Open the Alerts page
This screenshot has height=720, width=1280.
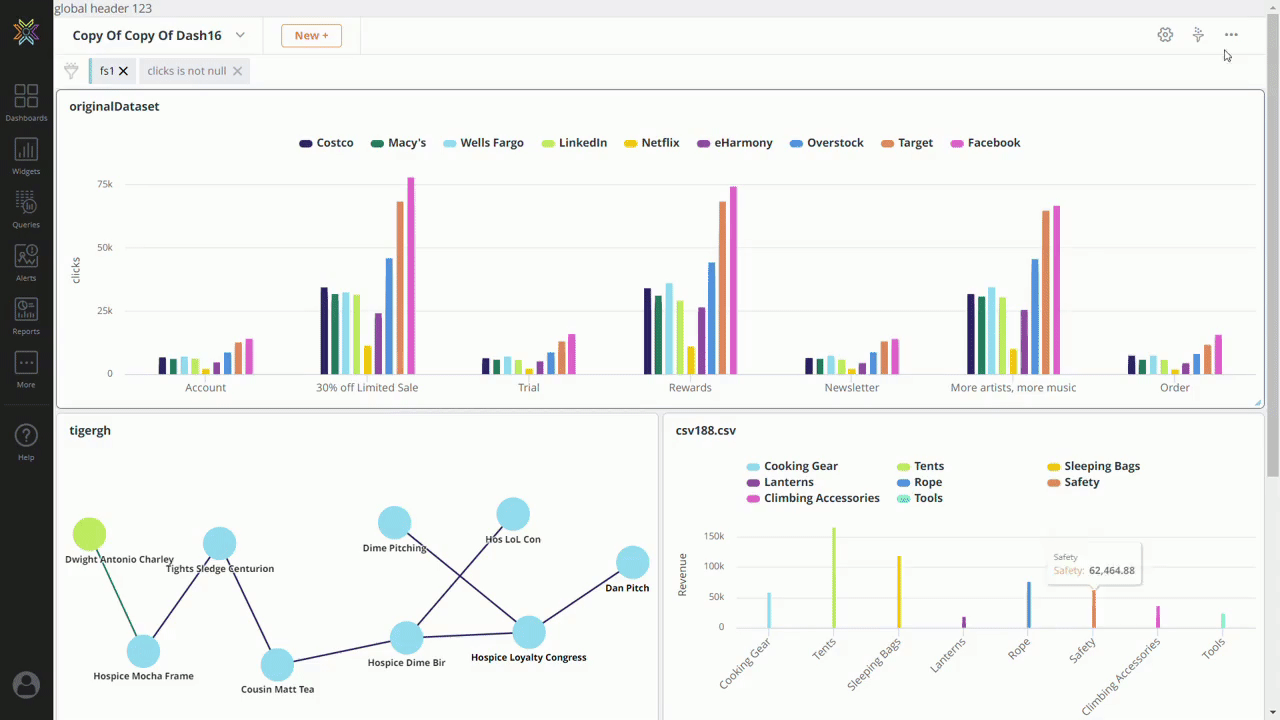click(x=26, y=261)
